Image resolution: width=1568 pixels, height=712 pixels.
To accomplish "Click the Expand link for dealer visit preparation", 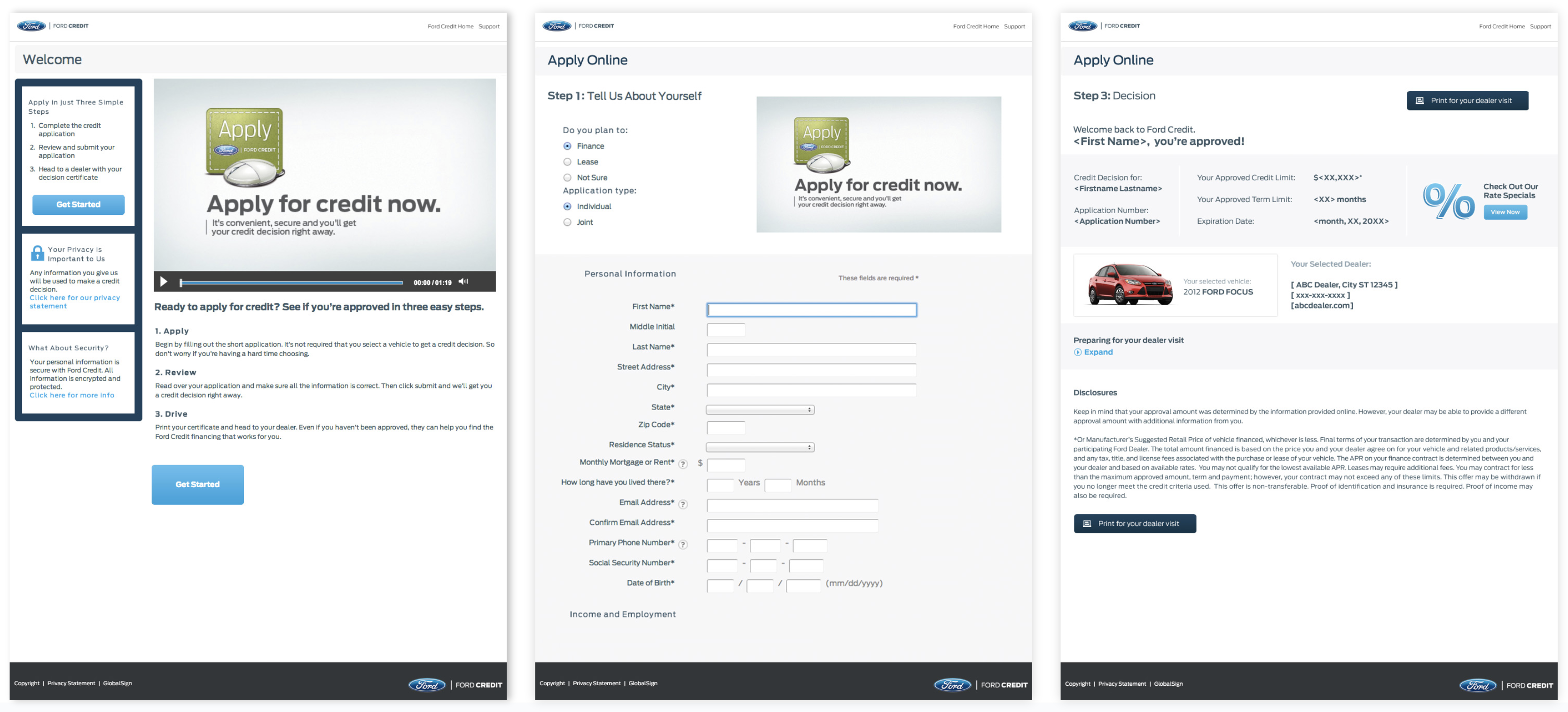I will (1098, 352).
